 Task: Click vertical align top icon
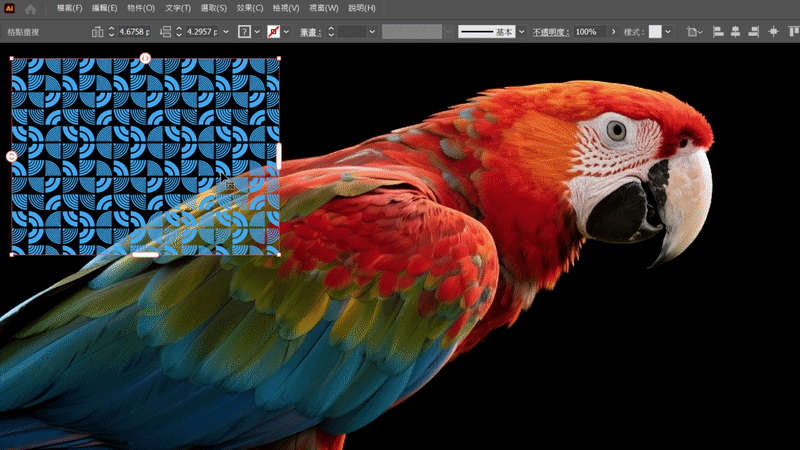click(x=793, y=32)
